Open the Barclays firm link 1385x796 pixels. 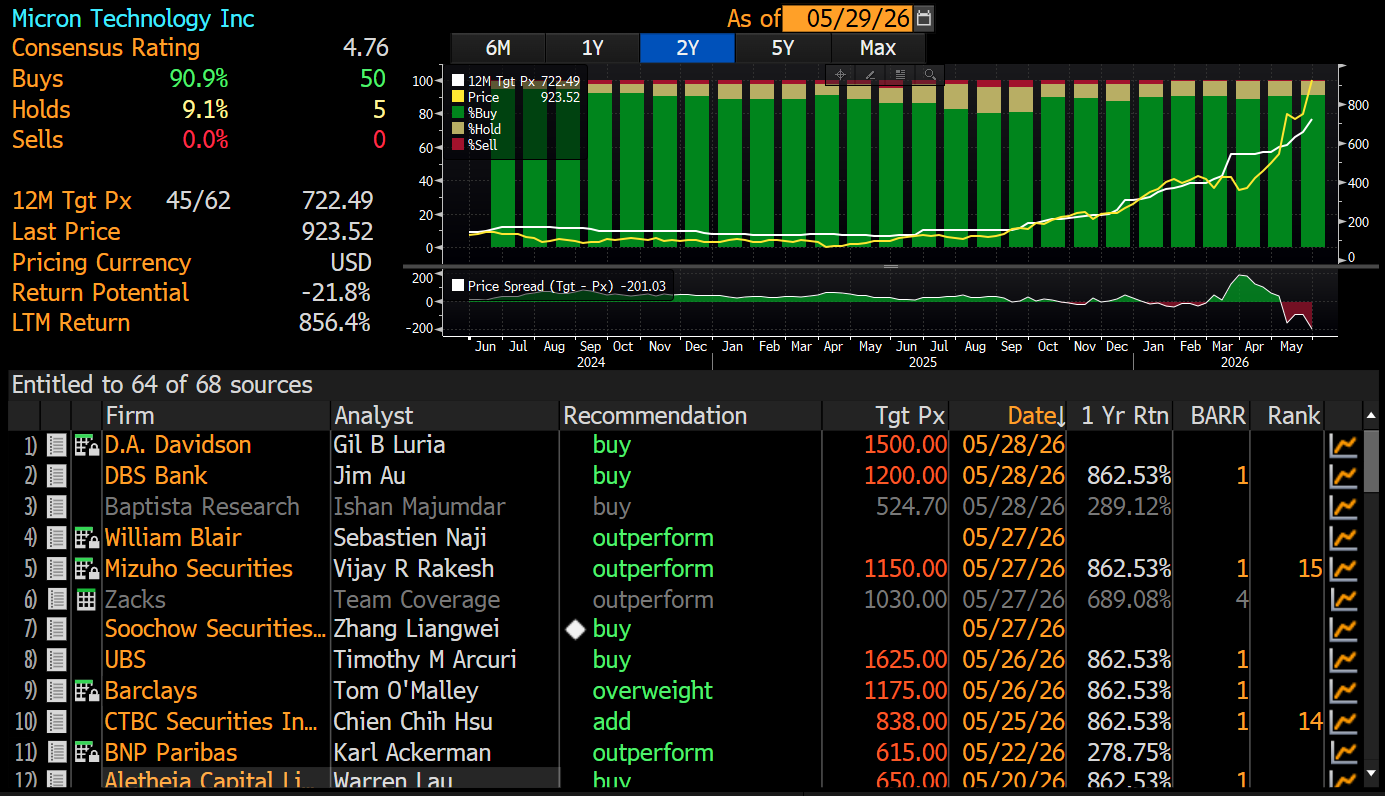tap(151, 691)
